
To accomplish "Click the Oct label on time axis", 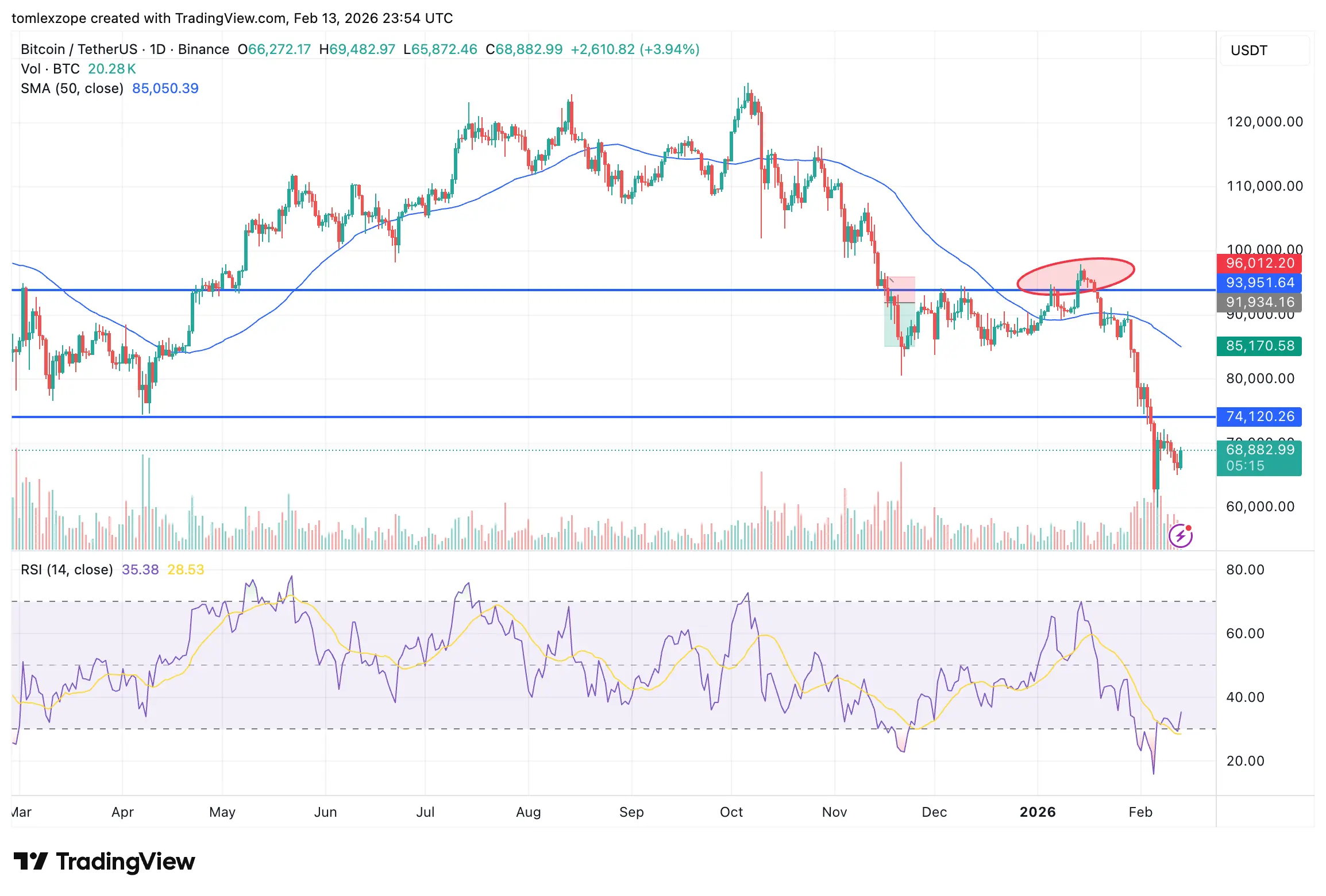I will click(731, 812).
